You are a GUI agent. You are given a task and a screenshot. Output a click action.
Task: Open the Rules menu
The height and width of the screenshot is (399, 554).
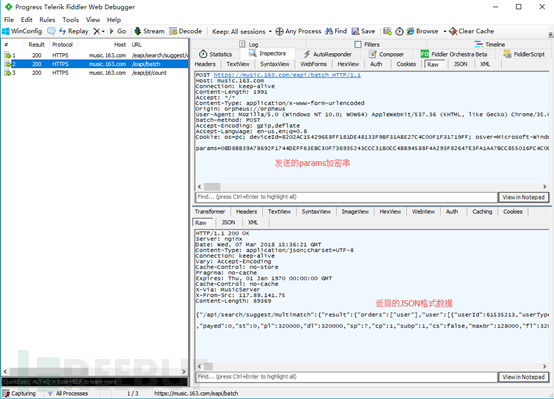[47, 20]
